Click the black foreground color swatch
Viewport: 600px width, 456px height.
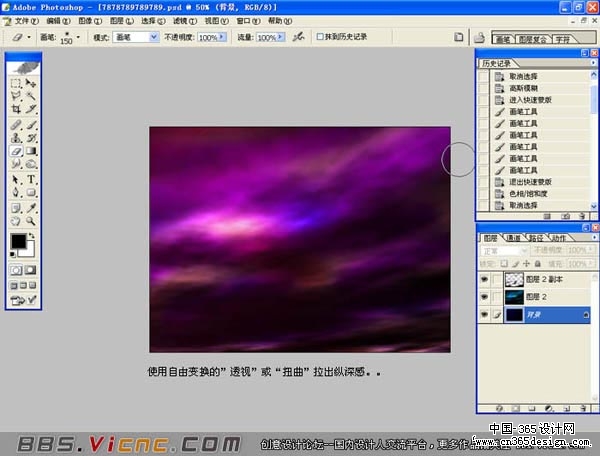click(18, 241)
